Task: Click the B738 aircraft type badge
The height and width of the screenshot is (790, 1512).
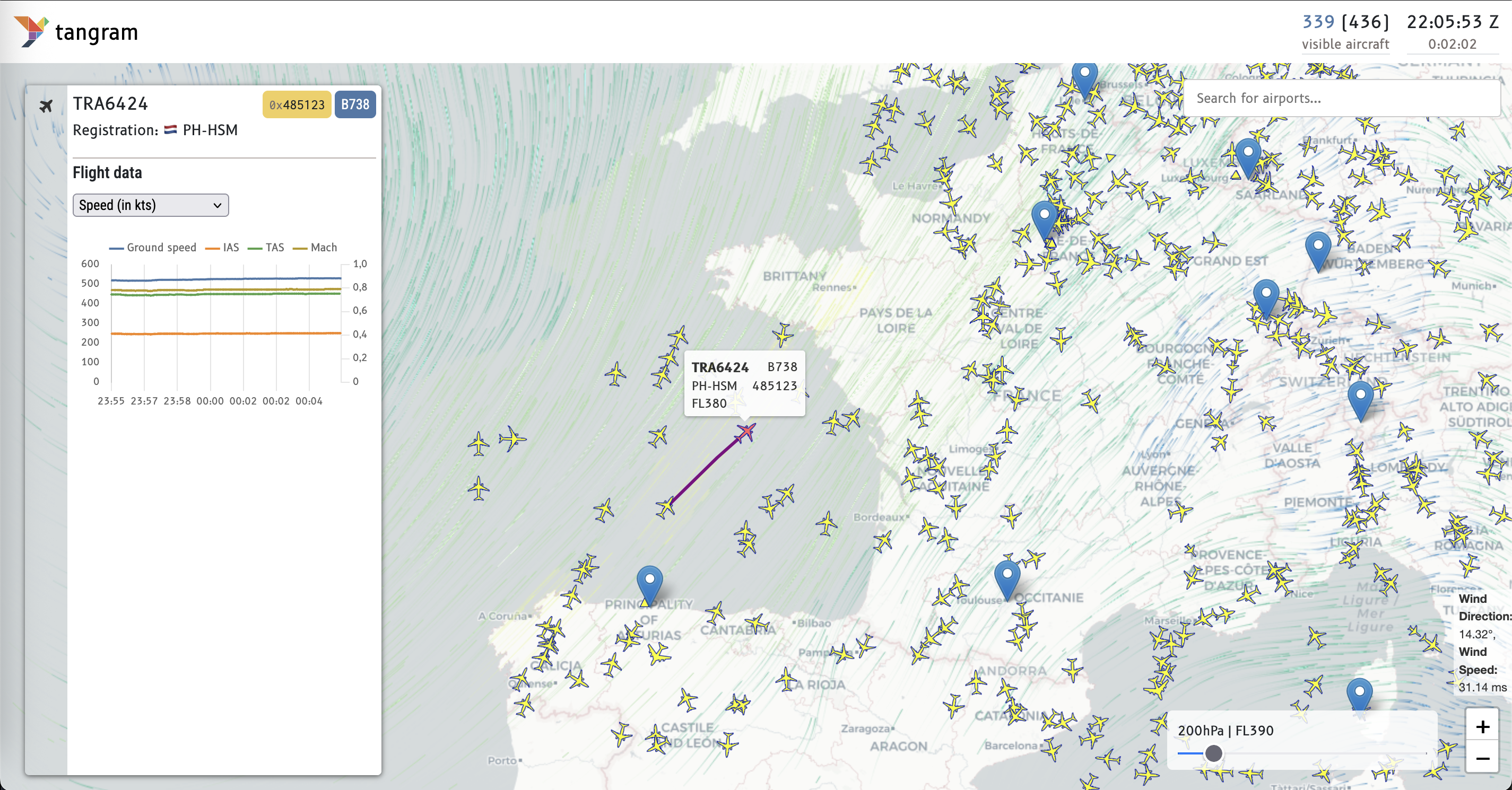Action: pyautogui.click(x=354, y=105)
